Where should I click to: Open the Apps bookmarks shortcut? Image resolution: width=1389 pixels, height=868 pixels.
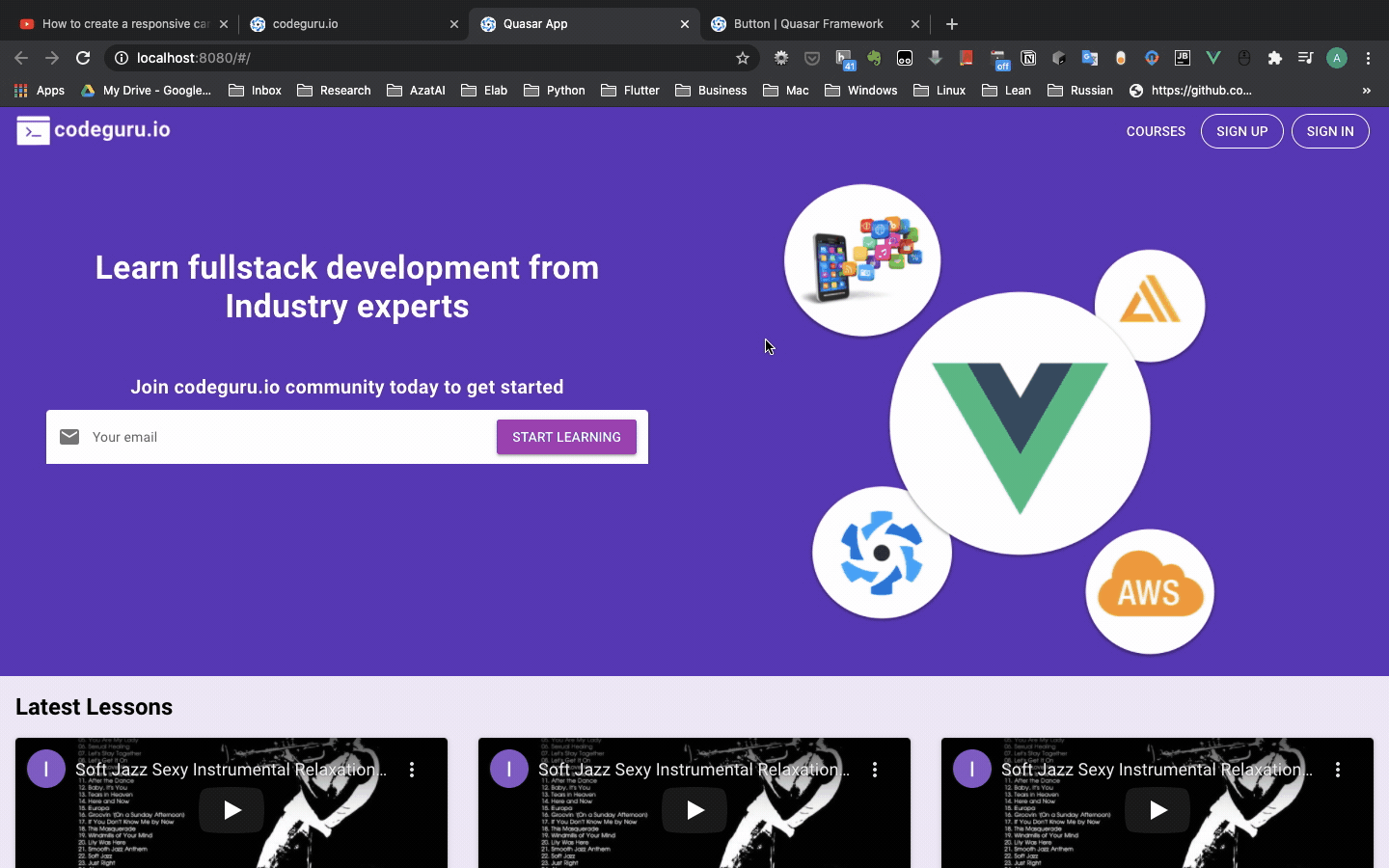(x=40, y=91)
